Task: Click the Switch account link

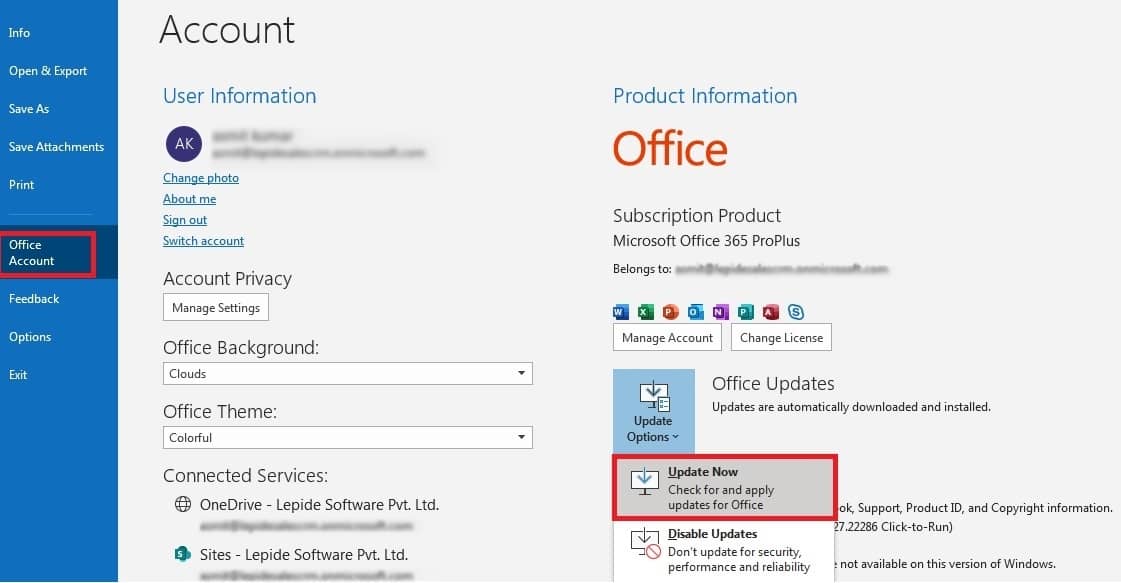Action: (204, 241)
